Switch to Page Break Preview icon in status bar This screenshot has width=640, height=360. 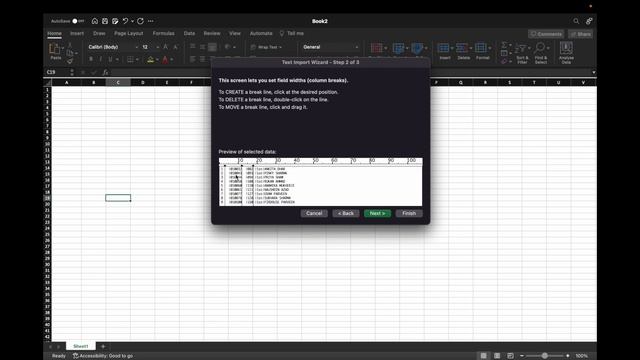click(x=510, y=356)
